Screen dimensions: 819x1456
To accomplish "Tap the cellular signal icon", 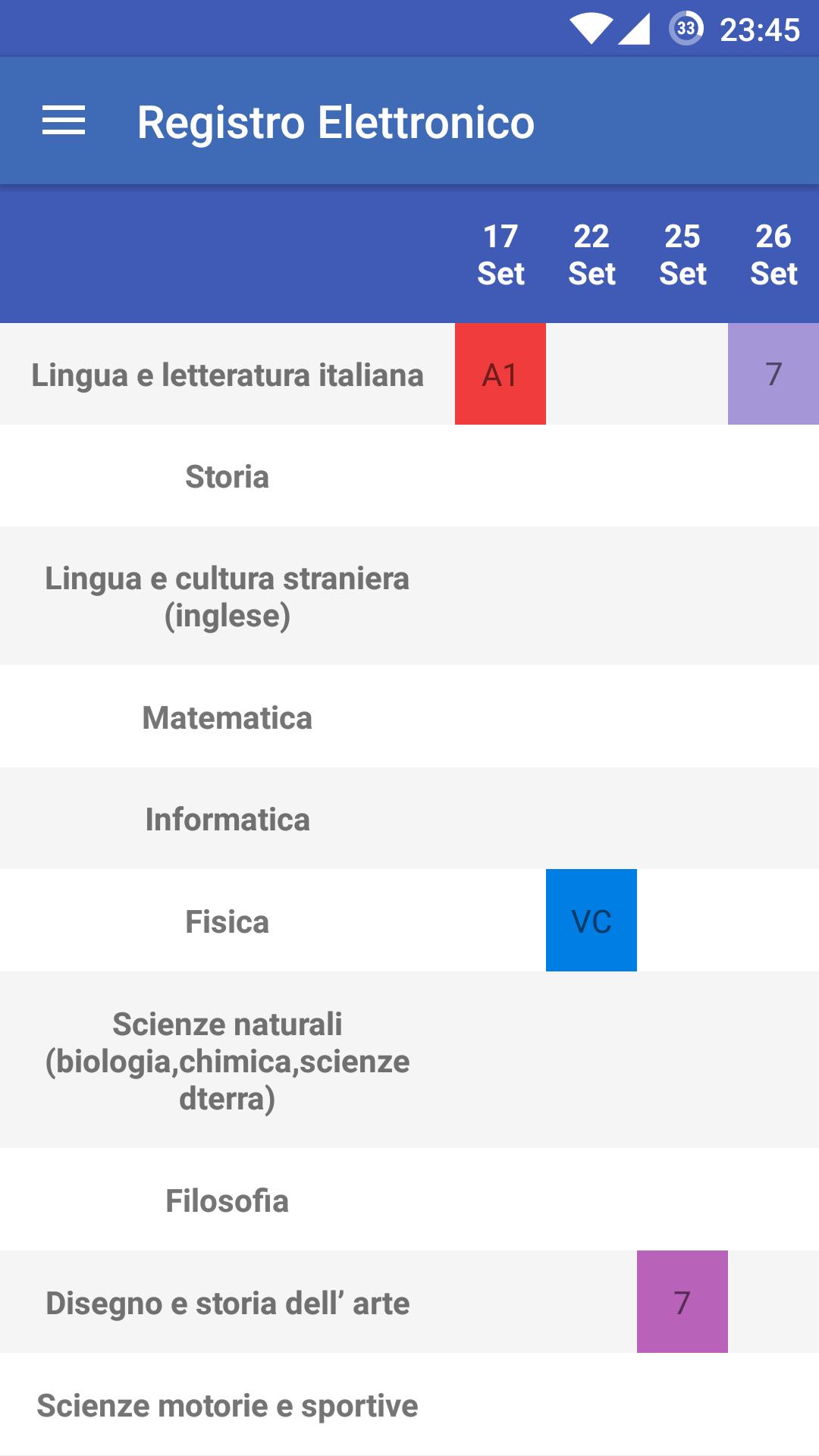I will click(x=634, y=29).
